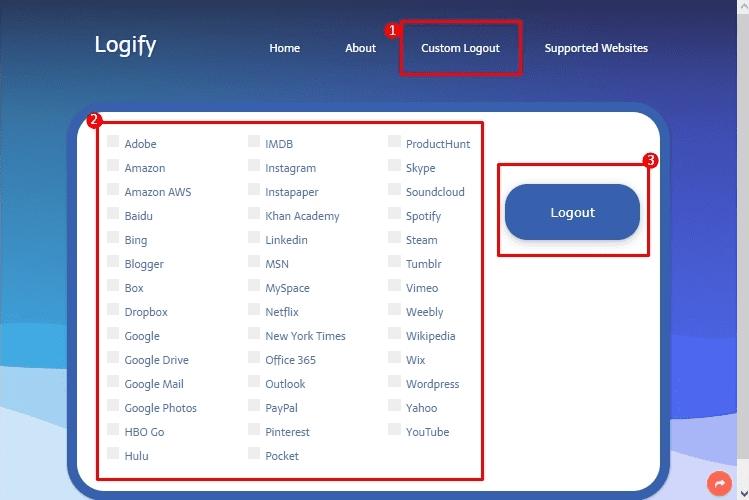Tick the New York Times checkbox
The image size is (749, 500).
pos(254,333)
